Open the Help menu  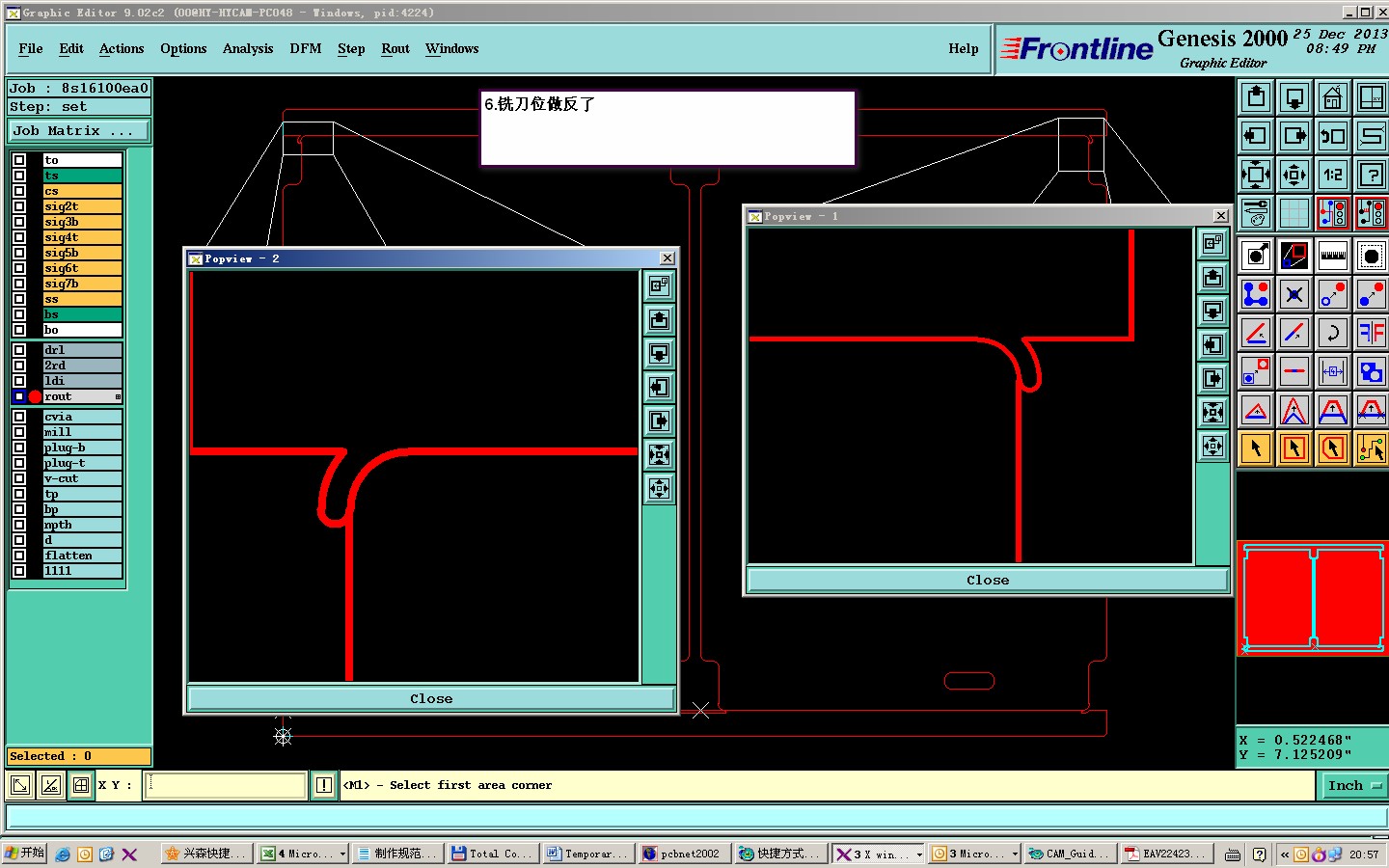point(964,48)
